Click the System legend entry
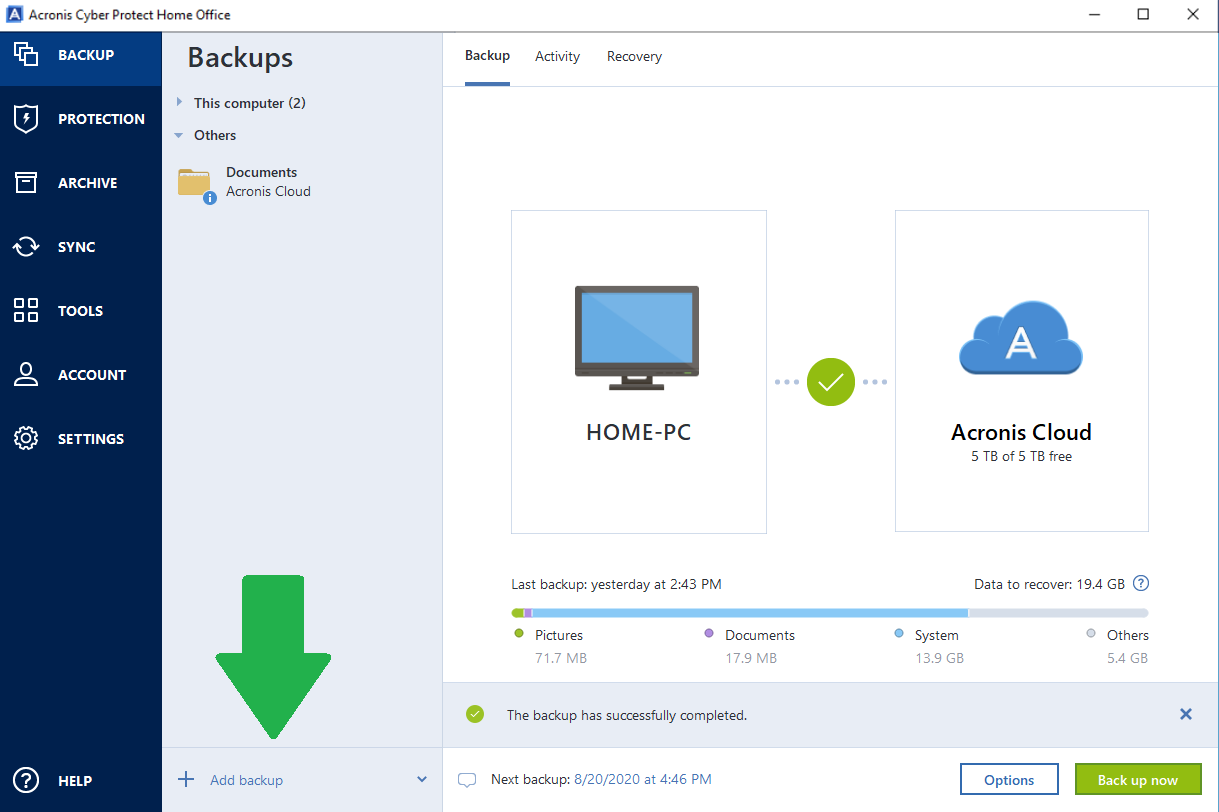The width and height of the screenshot is (1219, 812). [937, 635]
